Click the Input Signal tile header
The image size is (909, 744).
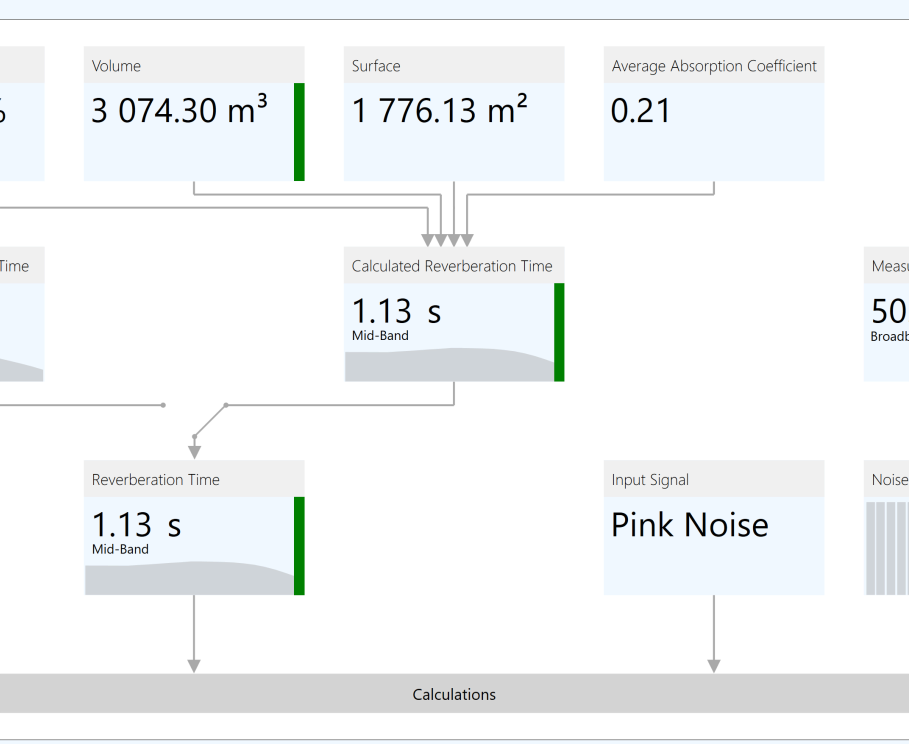(713, 480)
